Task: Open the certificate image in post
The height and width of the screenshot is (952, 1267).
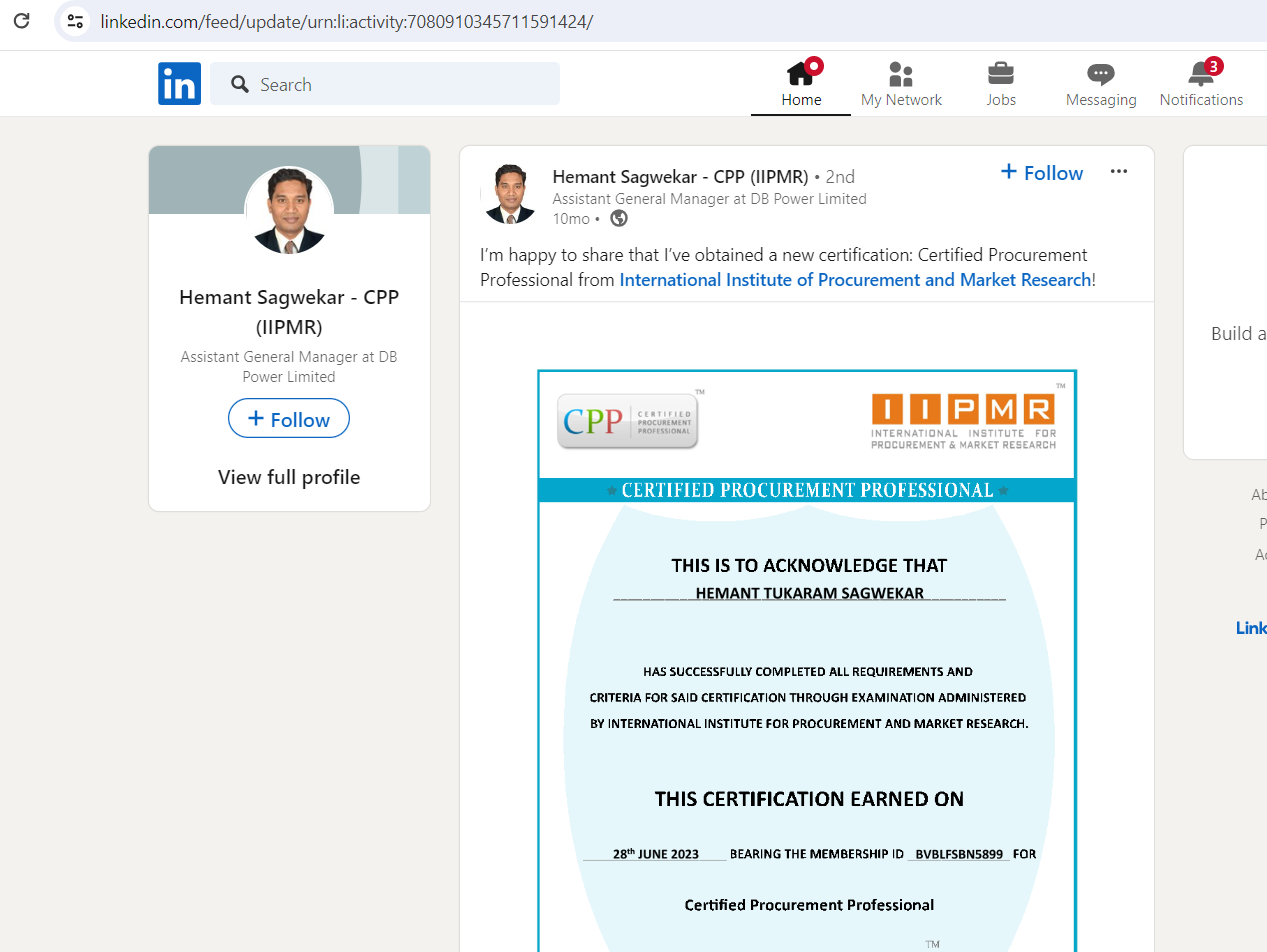Action: pos(807,661)
